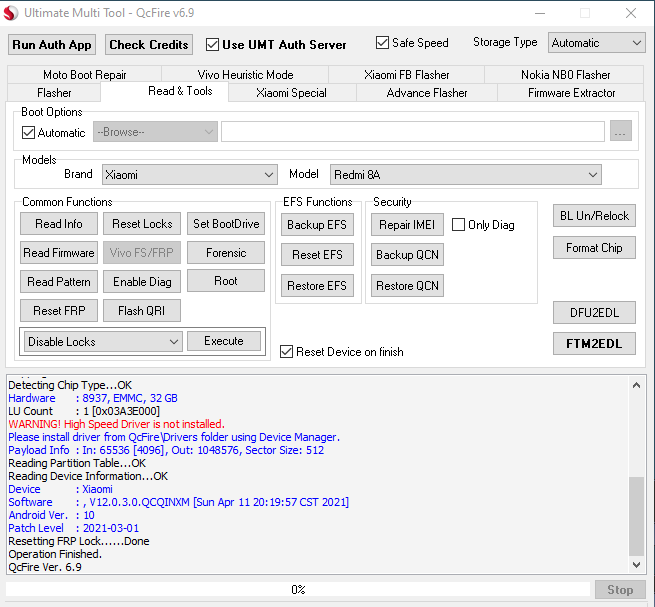This screenshot has height=607, width=655.
Task: Open the Firmware Extractor tab
Action: (x=571, y=93)
